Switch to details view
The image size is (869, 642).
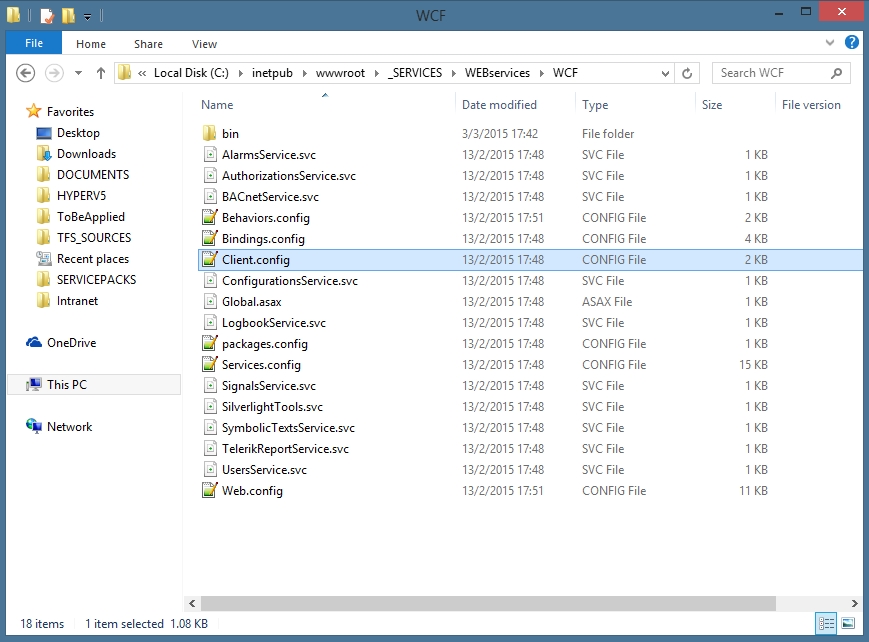tap(826, 624)
